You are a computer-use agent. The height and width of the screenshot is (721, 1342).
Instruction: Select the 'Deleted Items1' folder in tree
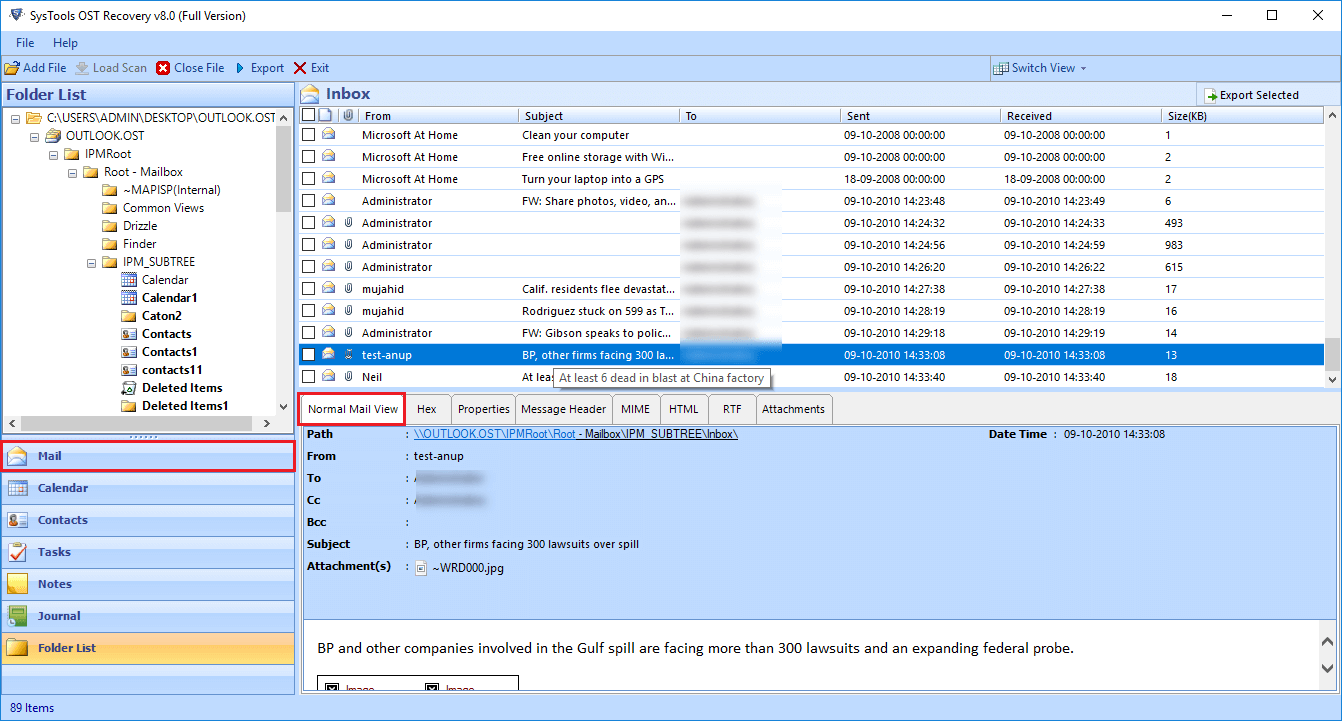coord(185,406)
